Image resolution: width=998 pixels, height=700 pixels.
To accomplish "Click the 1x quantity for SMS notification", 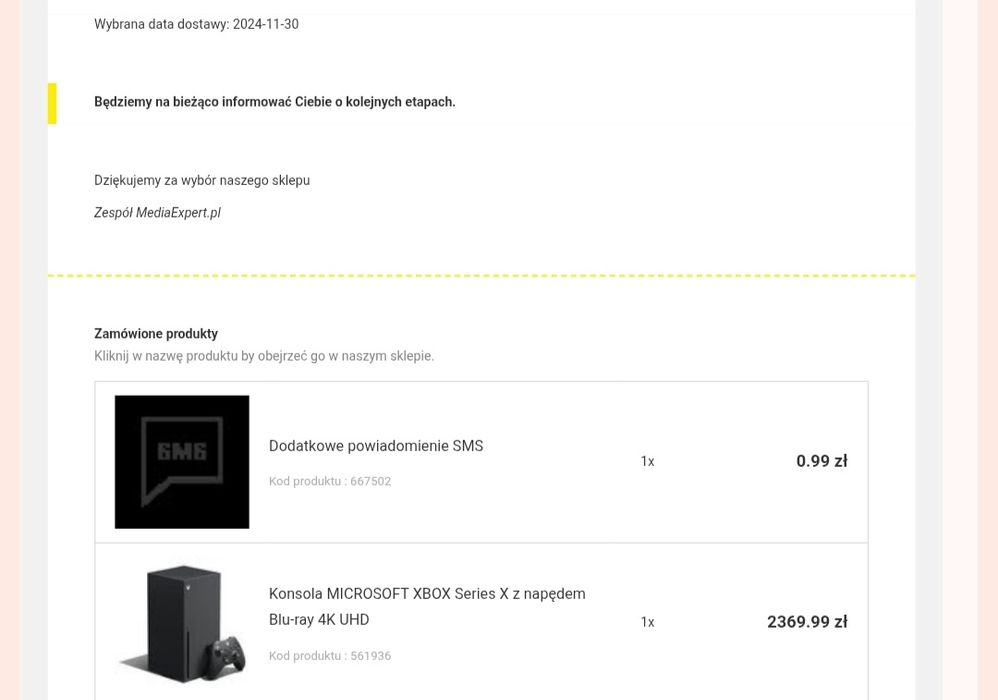I will tap(647, 461).
